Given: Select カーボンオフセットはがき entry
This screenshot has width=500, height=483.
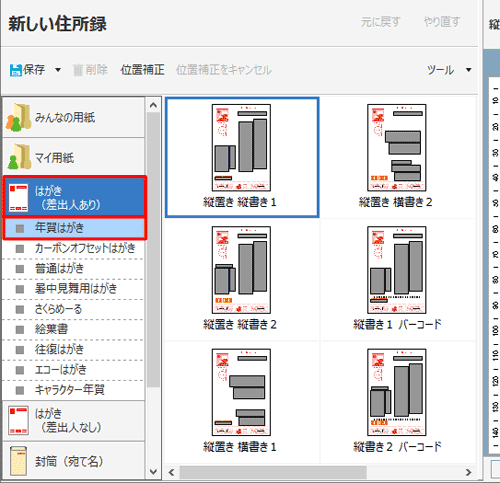Looking at the screenshot, I should pyautogui.click(x=73, y=248).
